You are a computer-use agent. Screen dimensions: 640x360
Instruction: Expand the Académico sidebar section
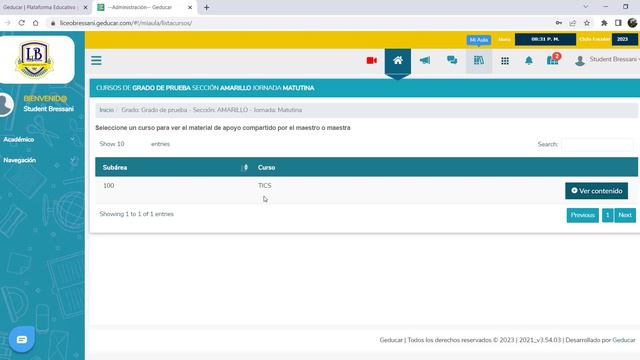pos(39,140)
